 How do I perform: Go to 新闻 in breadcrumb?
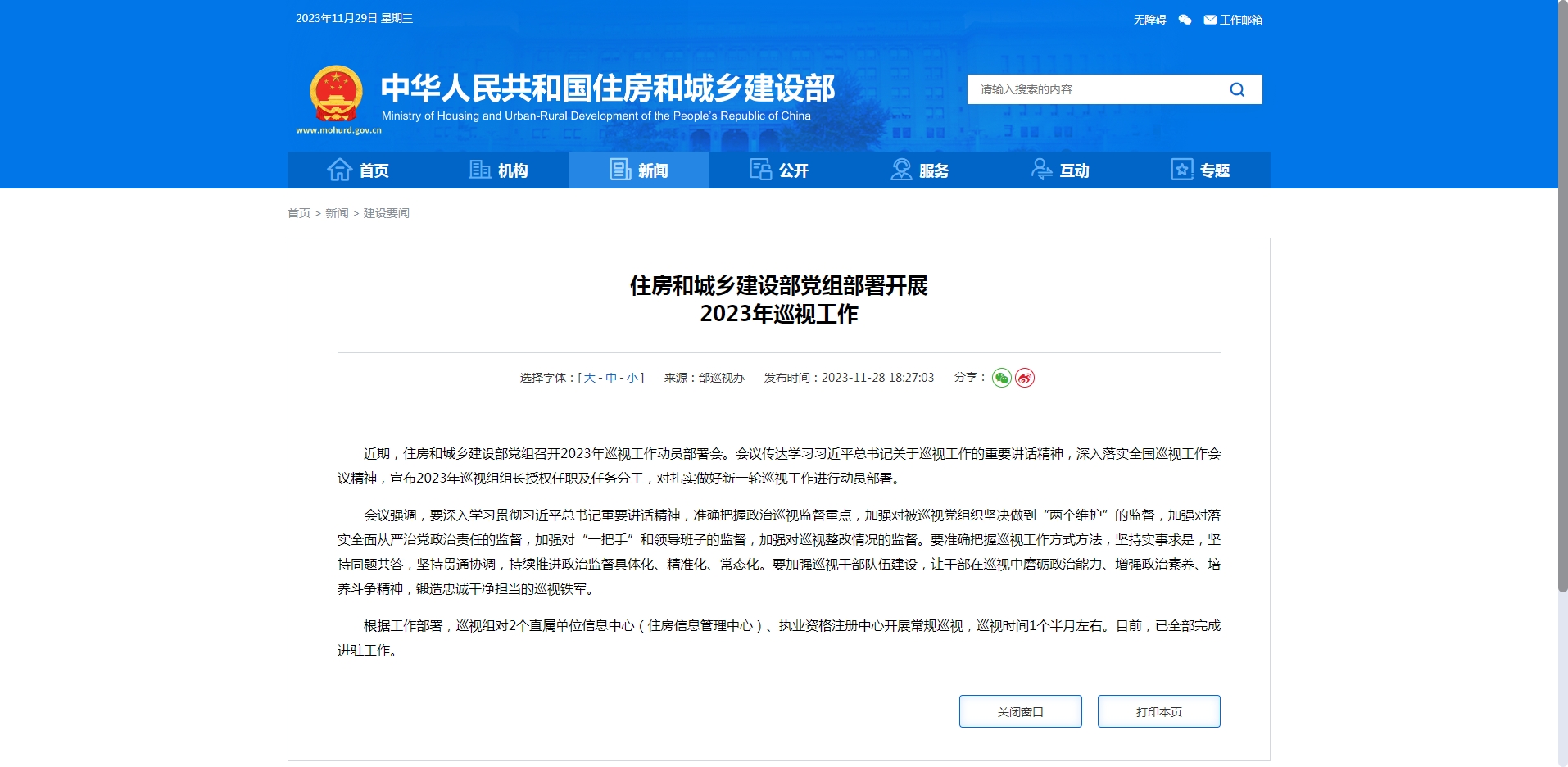tap(337, 213)
